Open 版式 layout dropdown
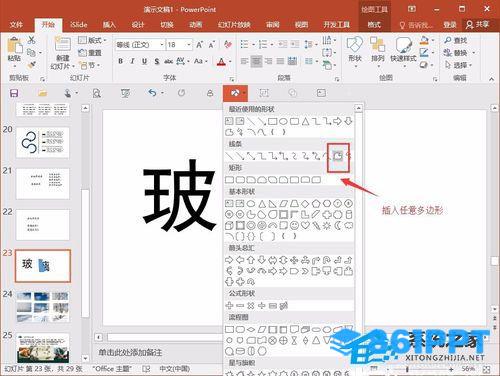 92,41
